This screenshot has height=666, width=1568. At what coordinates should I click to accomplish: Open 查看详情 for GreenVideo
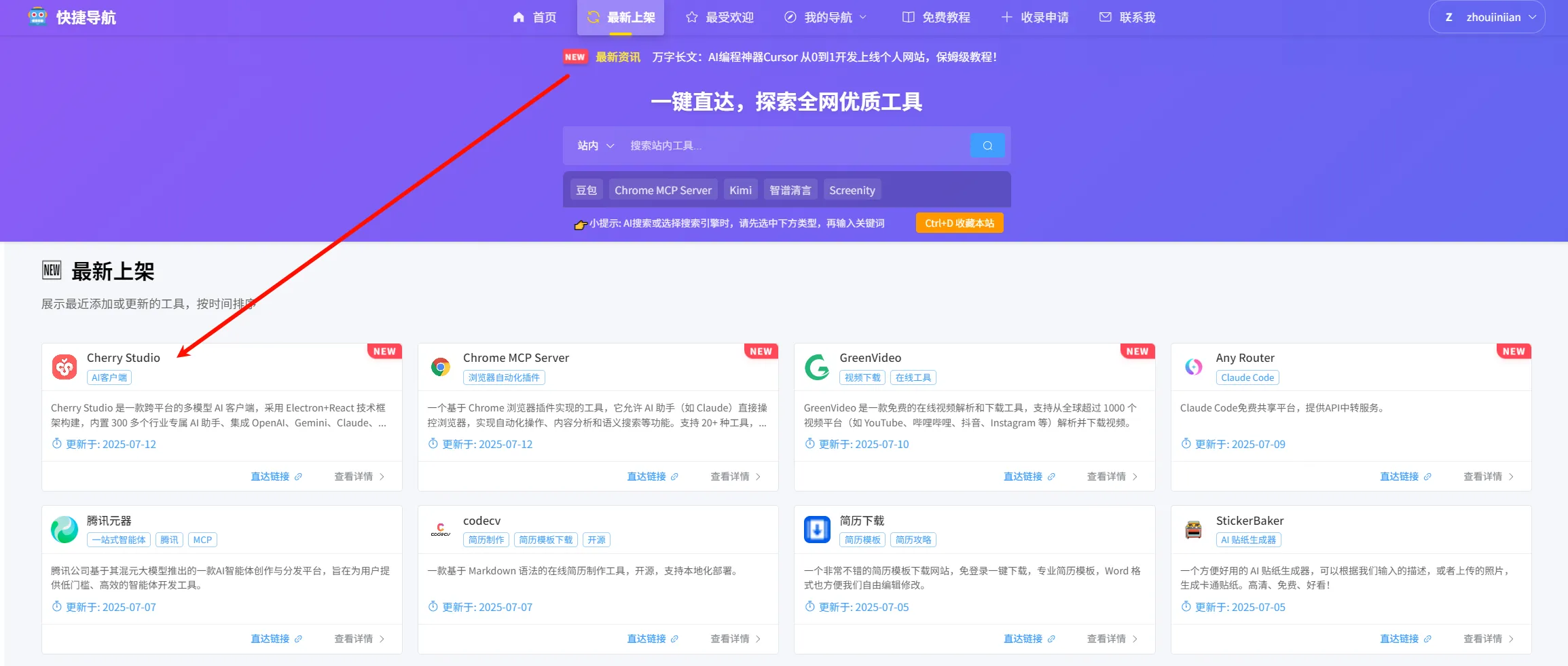pyautogui.click(x=1107, y=476)
